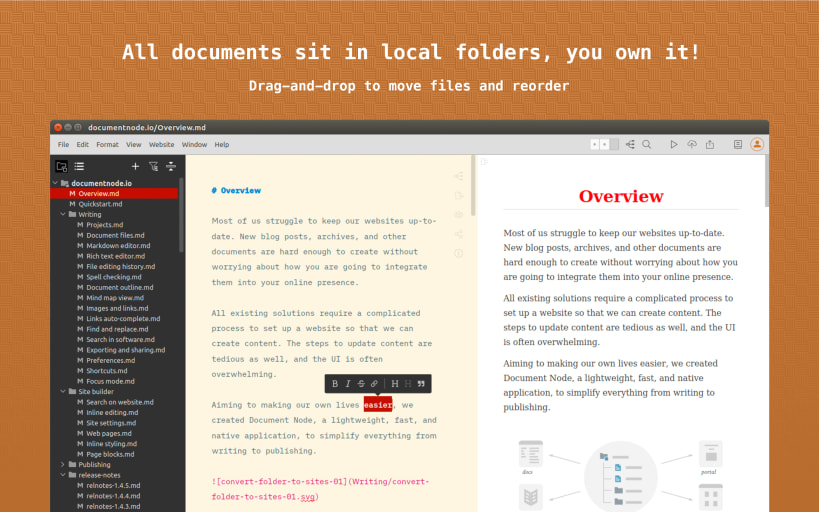The width and height of the screenshot is (819, 512).
Task: Click the image link convert-folder-to-sites-01 in editor
Action: 320,489
